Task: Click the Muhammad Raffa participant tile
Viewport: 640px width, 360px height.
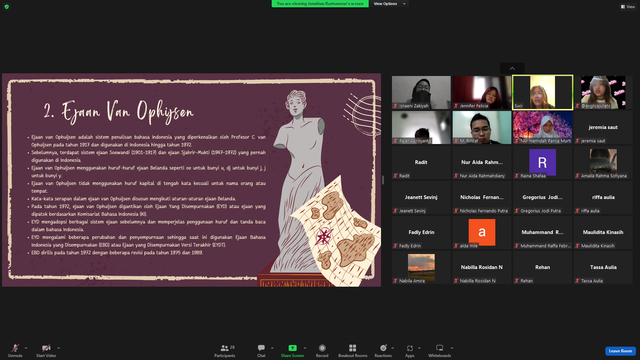Action: [542, 232]
